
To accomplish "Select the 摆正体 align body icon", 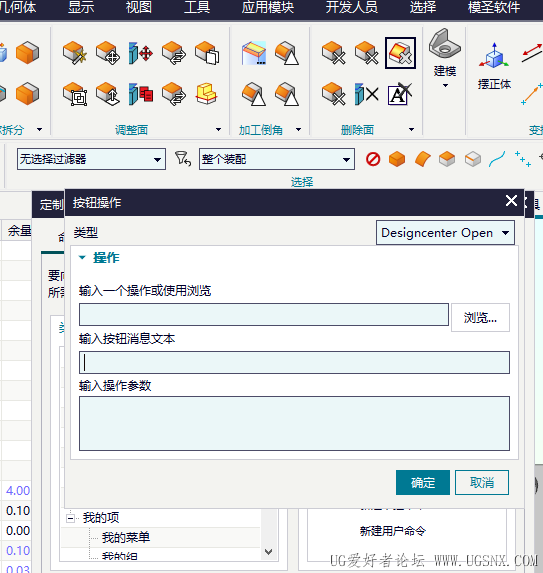I will tap(494, 56).
